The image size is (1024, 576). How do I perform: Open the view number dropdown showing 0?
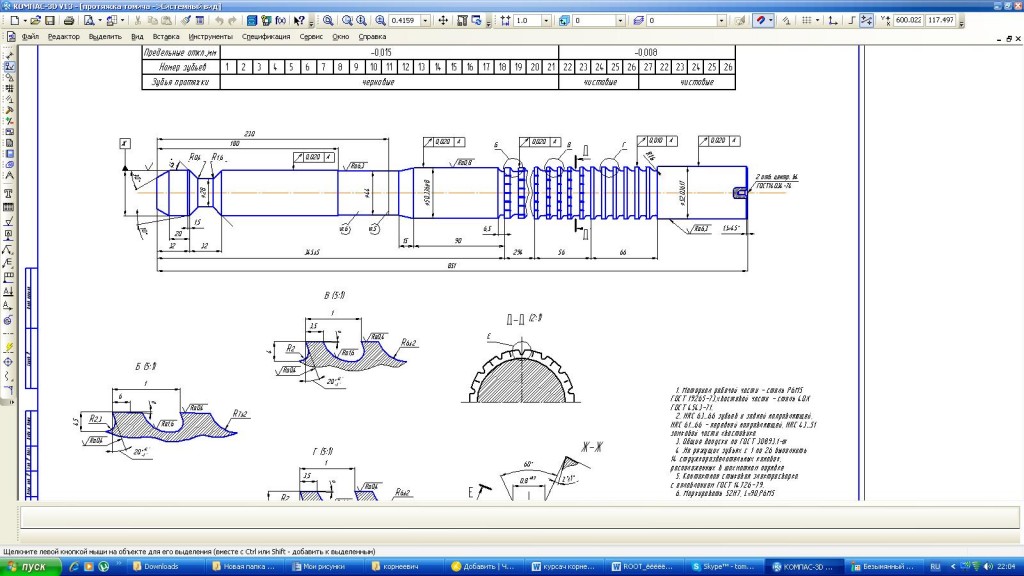click(620, 21)
